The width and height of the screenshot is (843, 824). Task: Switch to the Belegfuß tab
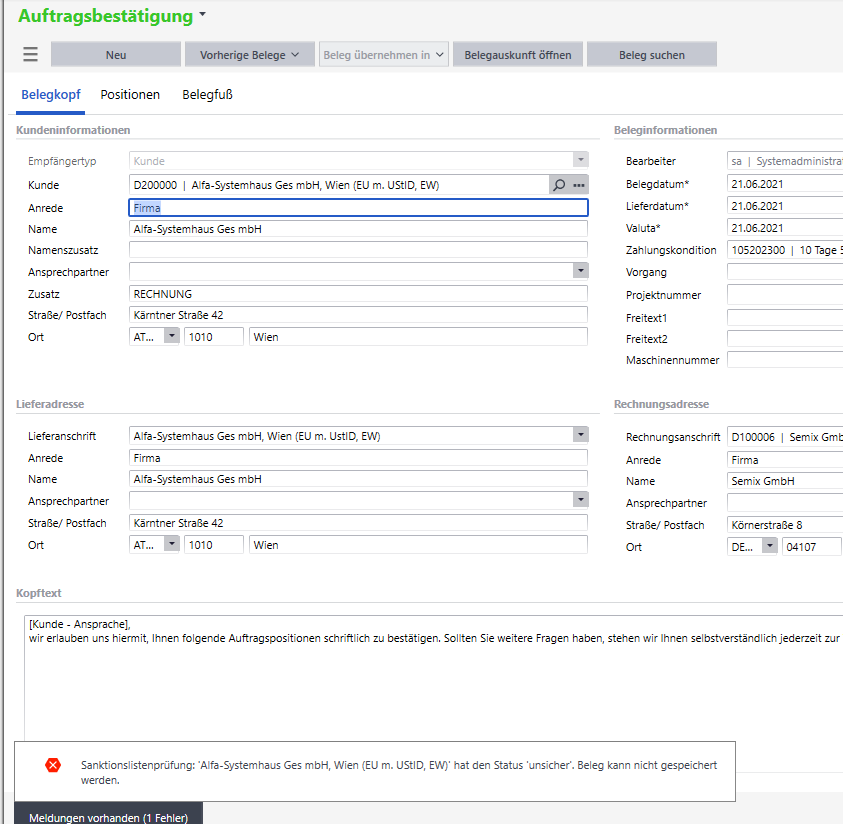(x=207, y=95)
